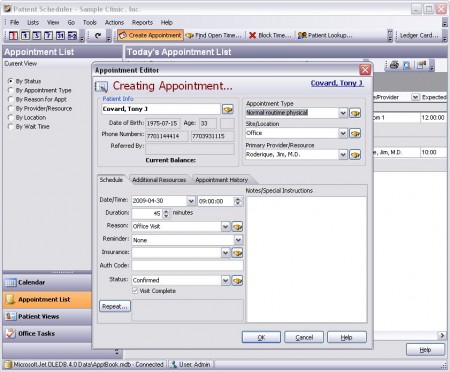450x372 pixels.
Task: Open the Actions menu
Action: pos(114,22)
